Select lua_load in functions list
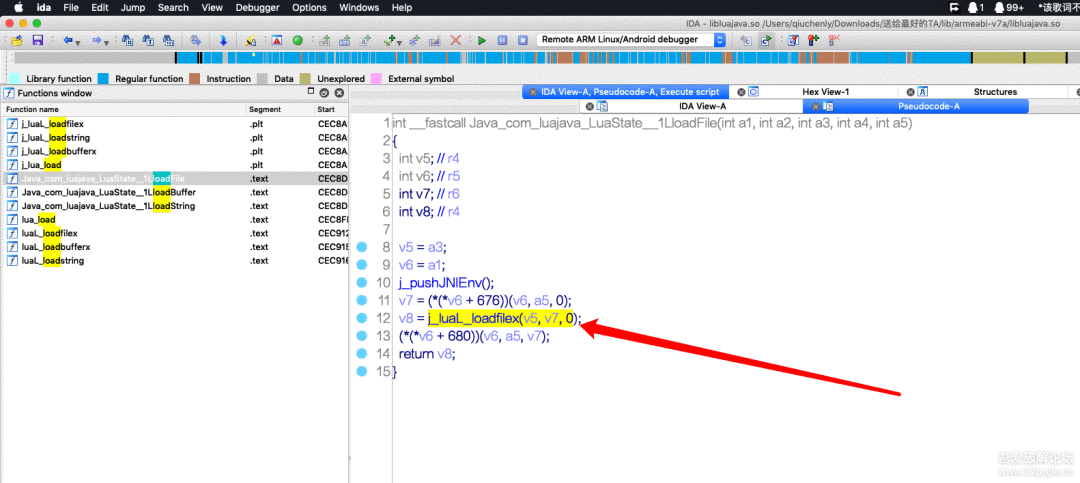Screen dimensions: 1080x483 point(38,219)
